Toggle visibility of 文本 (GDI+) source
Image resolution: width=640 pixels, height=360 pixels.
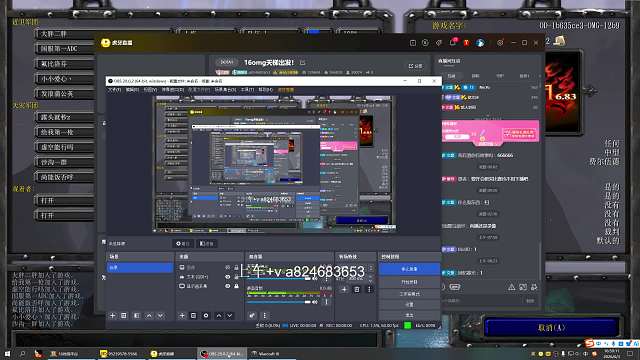pos(228,277)
